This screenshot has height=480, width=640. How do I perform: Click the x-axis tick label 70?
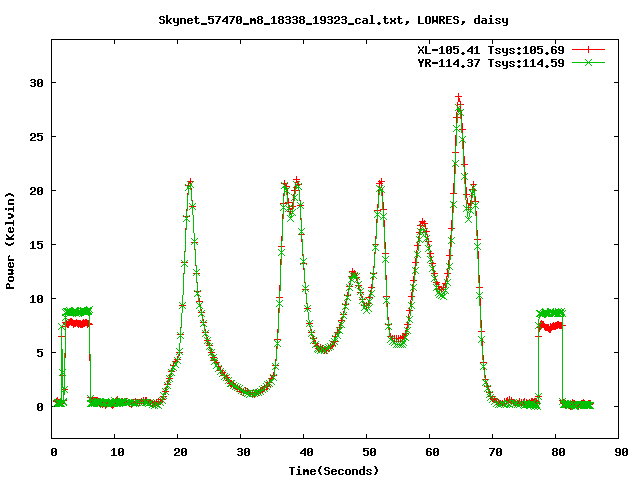tap(495, 452)
